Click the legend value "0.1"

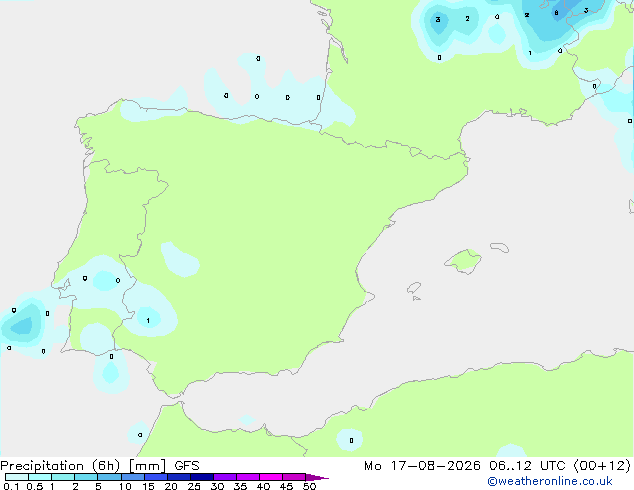tap(11, 486)
